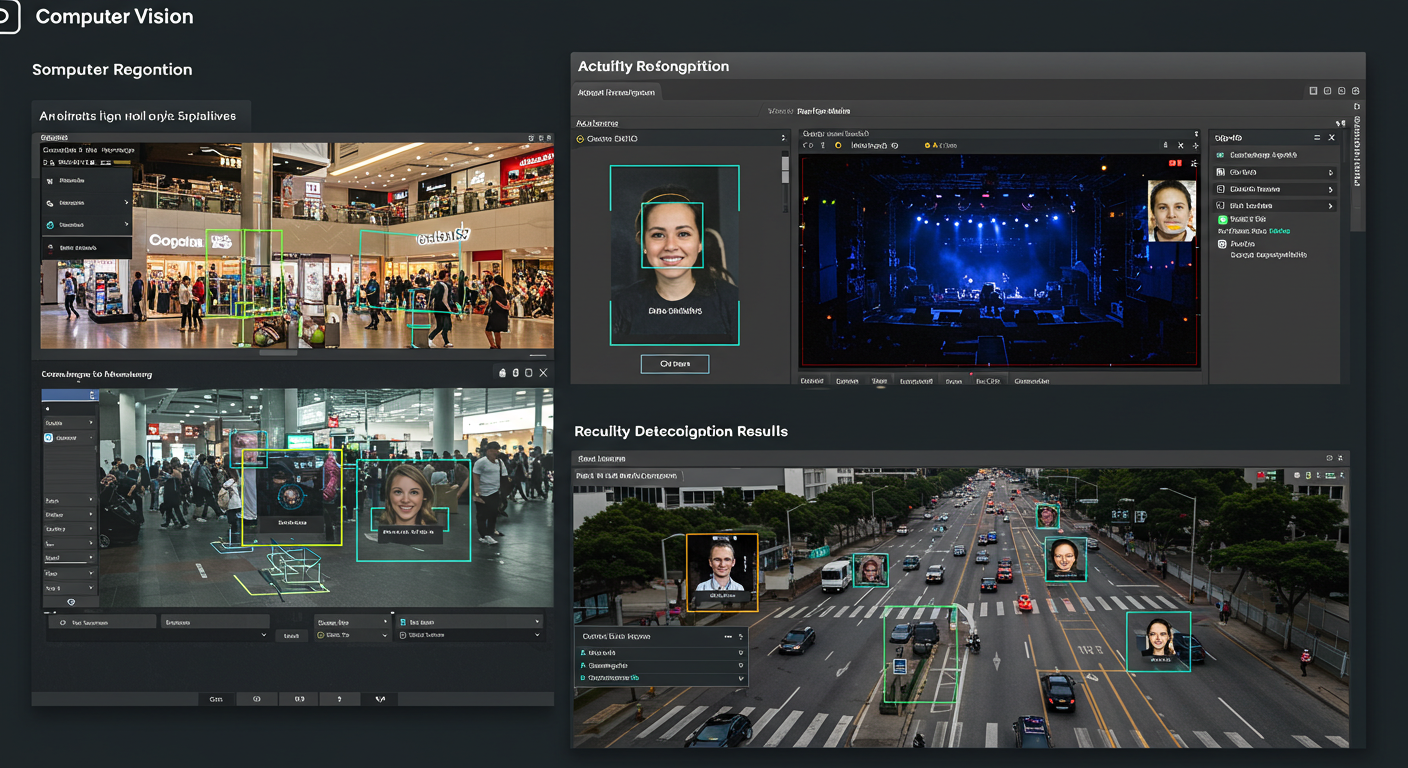This screenshot has width=1408, height=768.
Task: Click the hamburger menu icon on the floating panel
Action: coord(1317,138)
